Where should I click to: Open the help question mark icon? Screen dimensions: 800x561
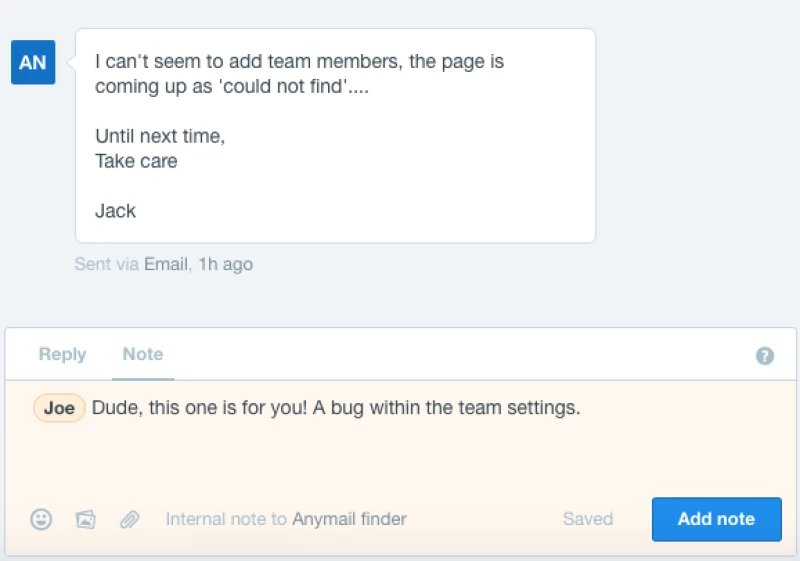pos(765,356)
